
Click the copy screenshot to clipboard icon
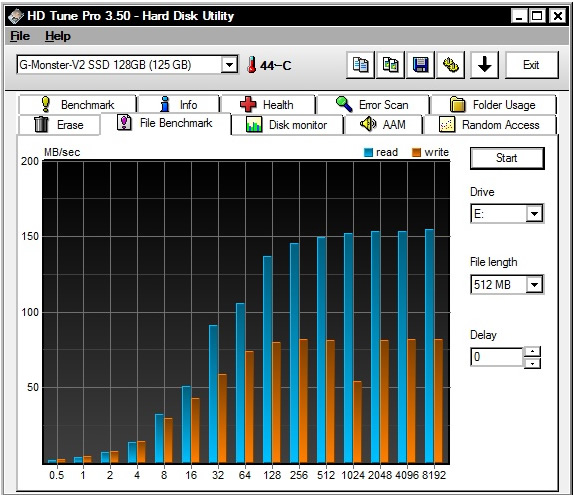pyautogui.click(x=390, y=65)
